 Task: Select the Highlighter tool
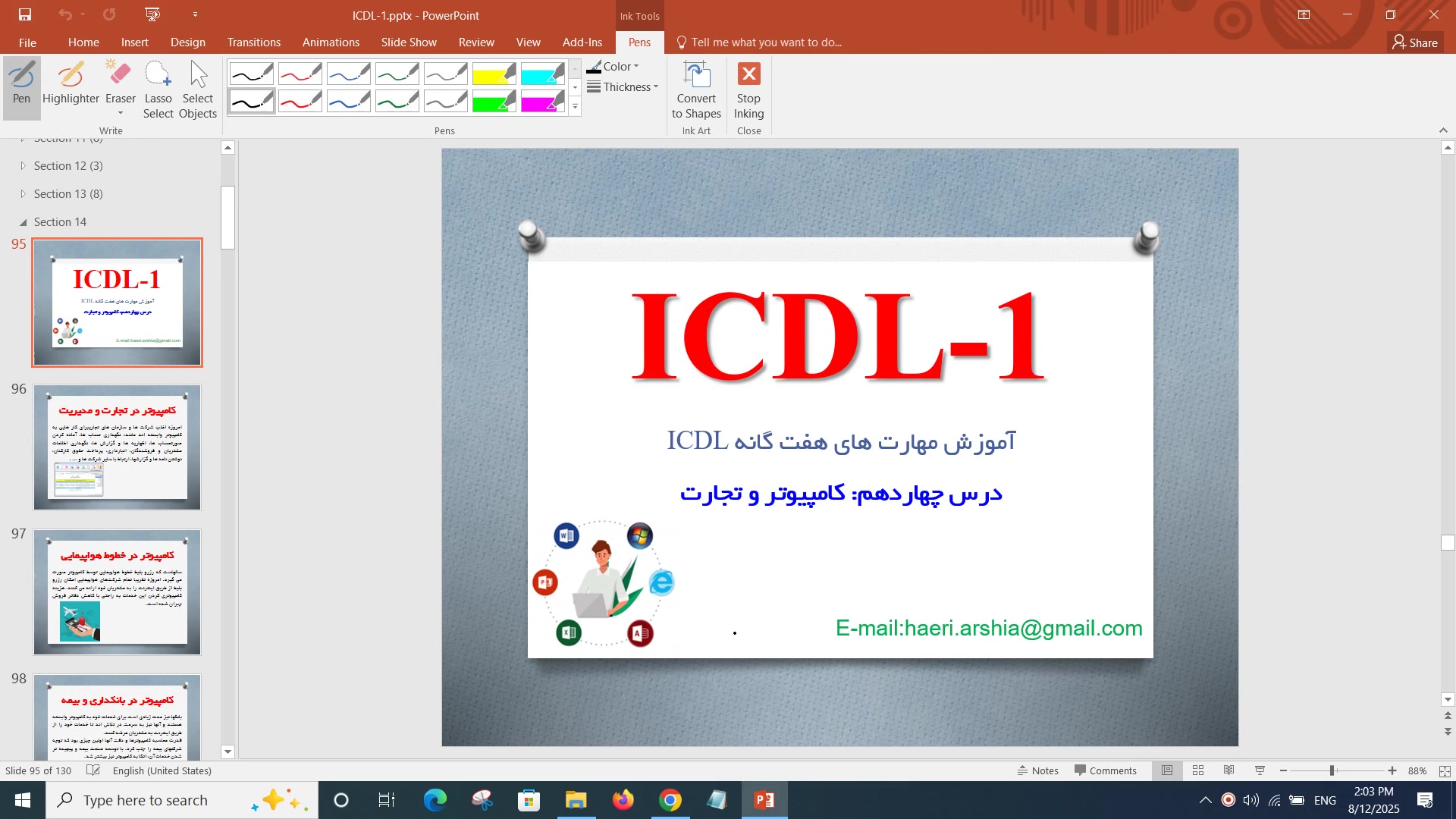point(71,83)
